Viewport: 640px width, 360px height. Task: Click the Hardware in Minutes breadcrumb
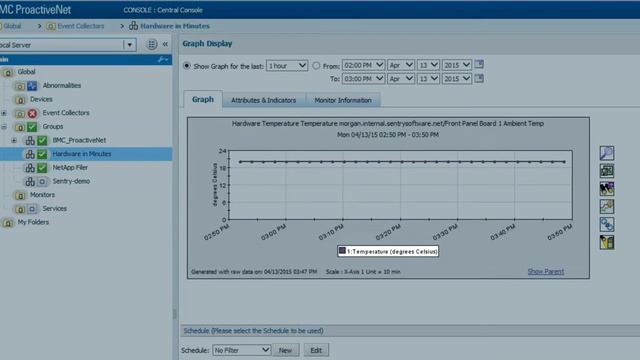coord(175,26)
